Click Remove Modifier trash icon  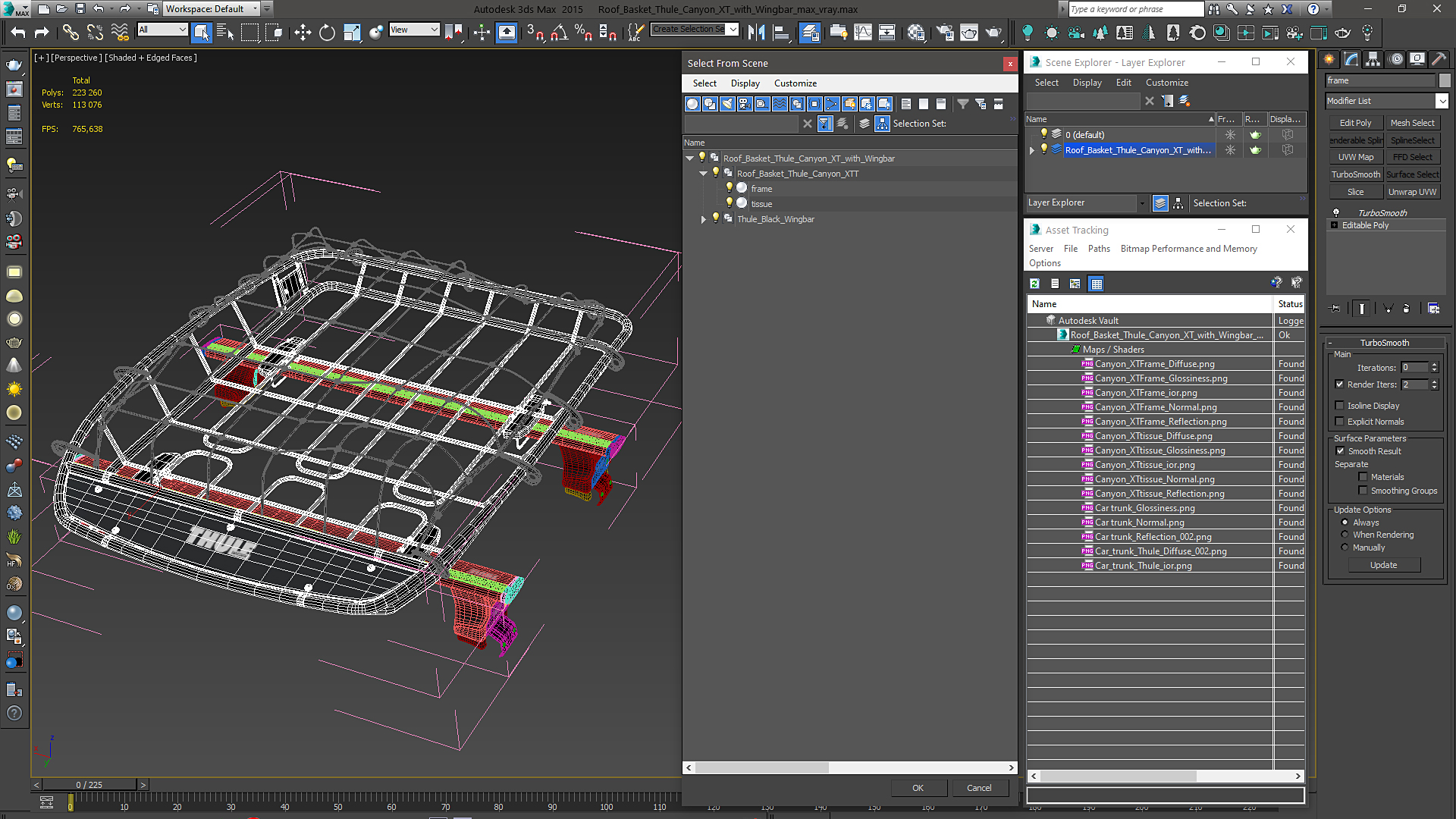(1407, 309)
